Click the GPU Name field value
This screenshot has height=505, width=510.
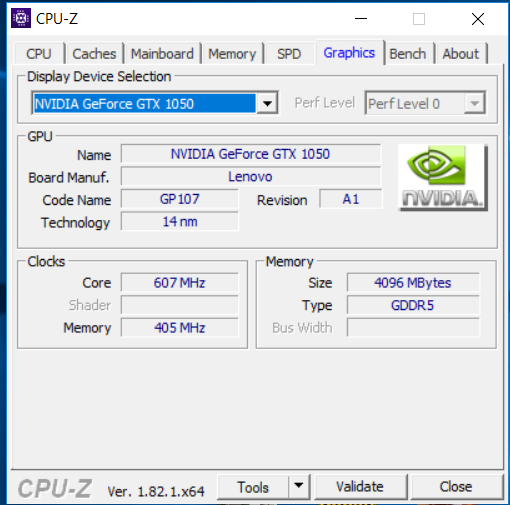tap(251, 154)
